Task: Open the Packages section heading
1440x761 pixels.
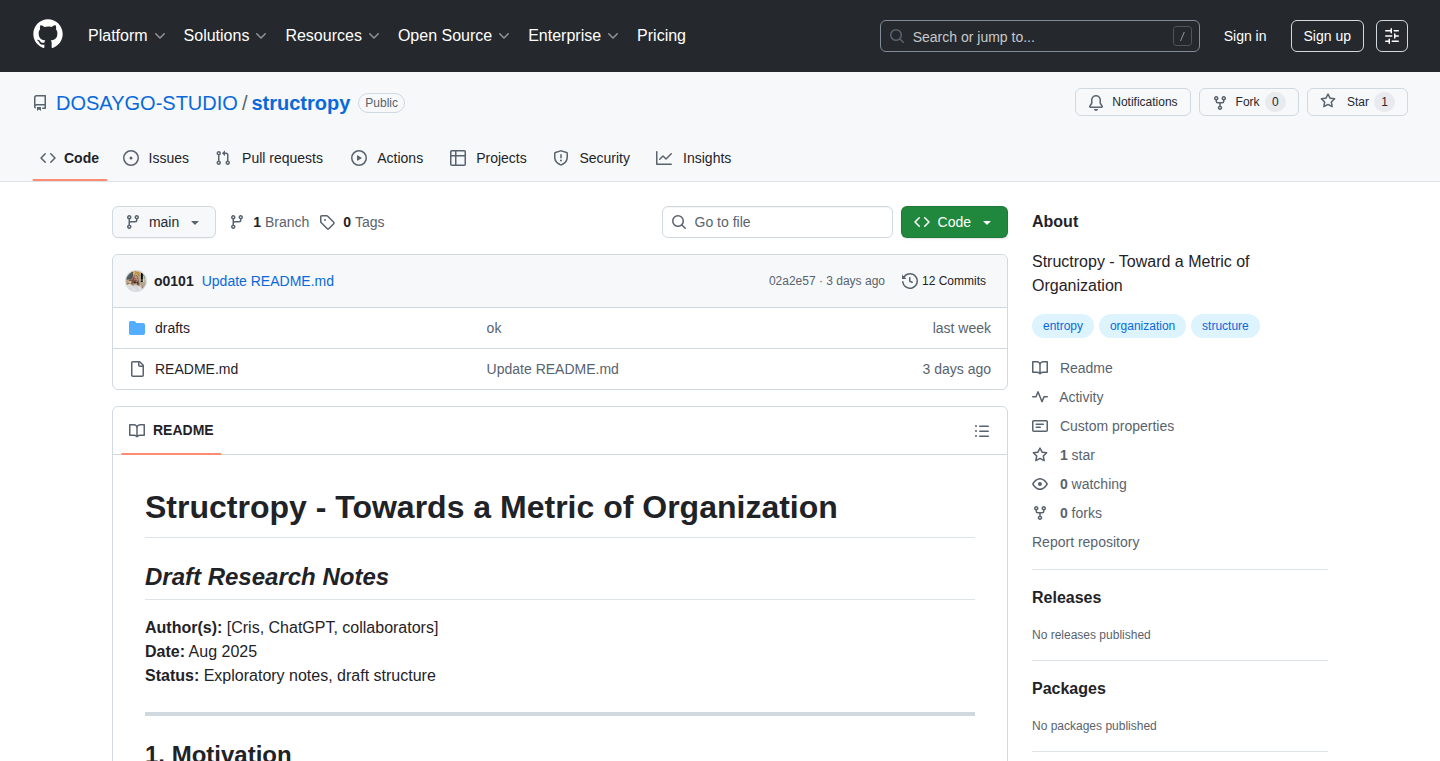Action: pyautogui.click(x=1069, y=688)
